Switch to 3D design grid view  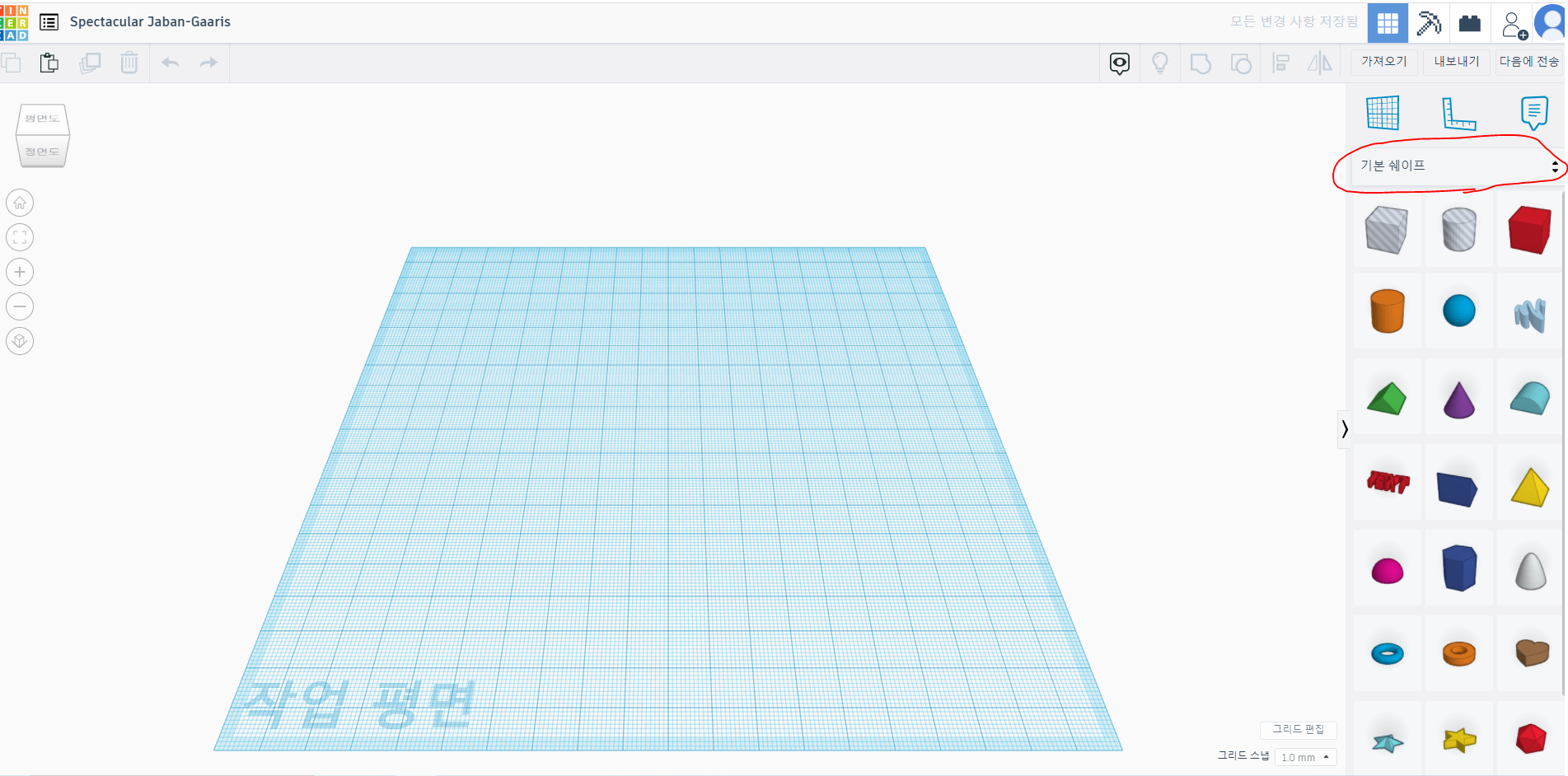click(1388, 23)
